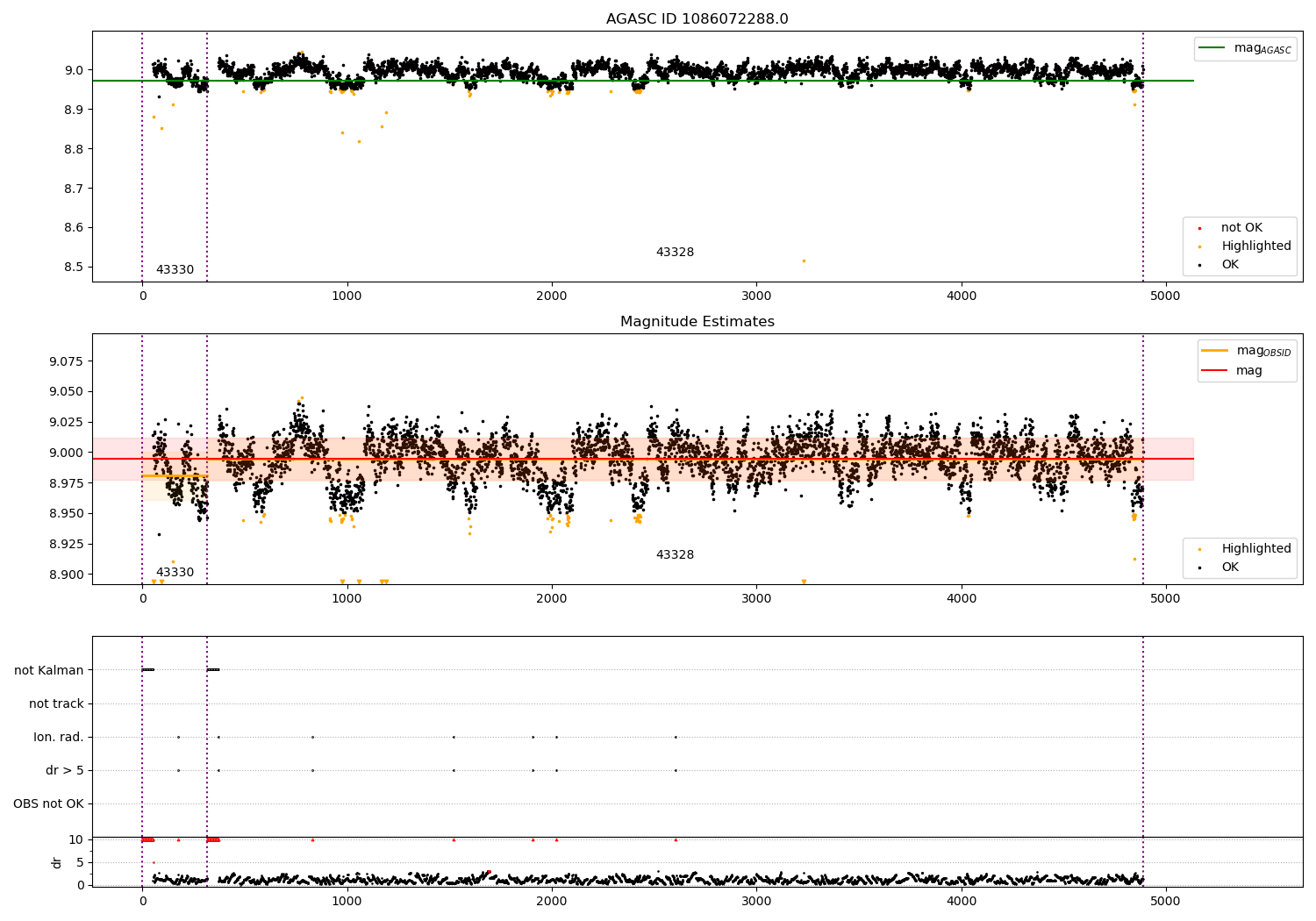This screenshot has width=1316, height=921.
Task: Select the "Ion. rad." row label
Action: (x=59, y=737)
